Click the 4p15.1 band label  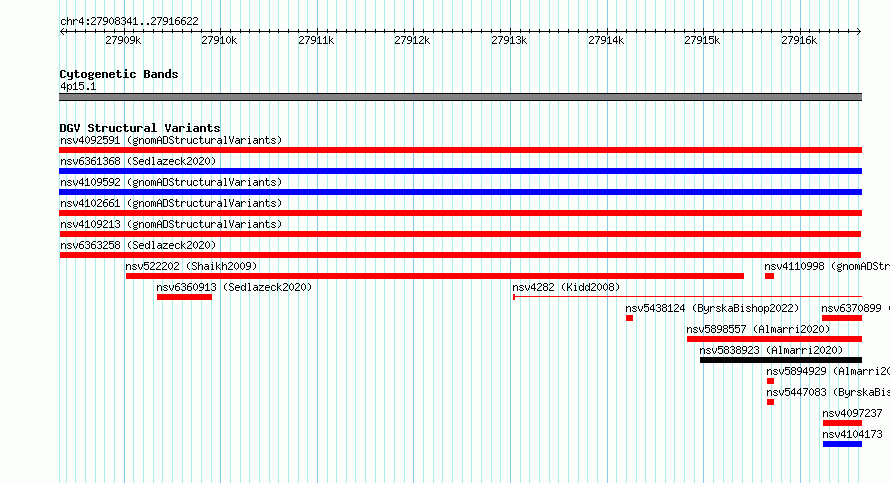pos(78,86)
